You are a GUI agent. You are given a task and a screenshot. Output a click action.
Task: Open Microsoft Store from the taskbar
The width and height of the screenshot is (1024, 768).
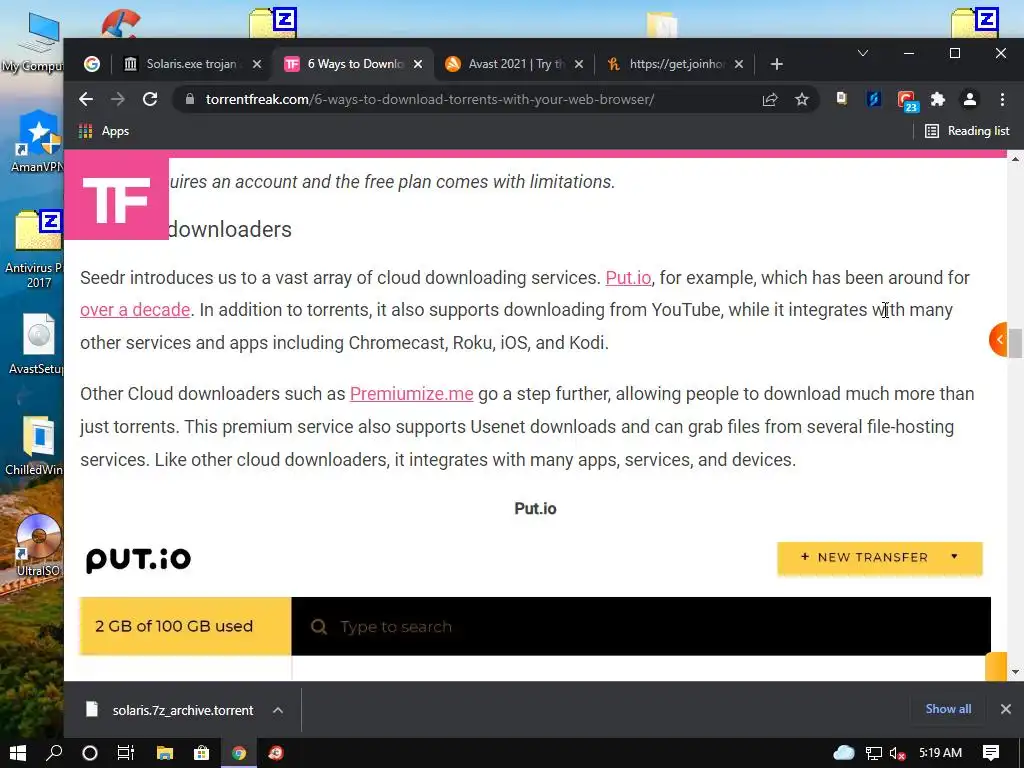click(202, 753)
